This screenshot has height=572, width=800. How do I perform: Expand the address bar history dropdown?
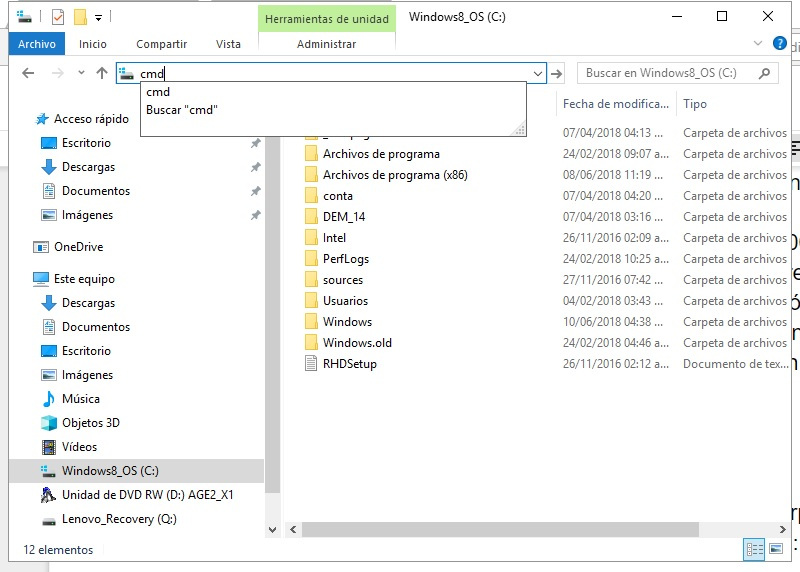pyautogui.click(x=538, y=73)
